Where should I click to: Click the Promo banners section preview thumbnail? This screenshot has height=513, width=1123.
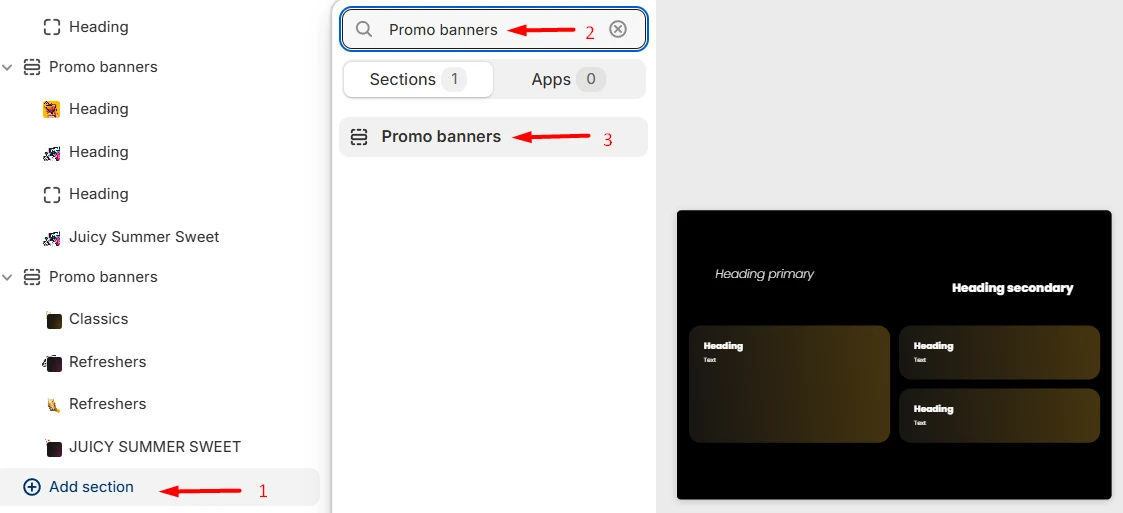(894, 355)
